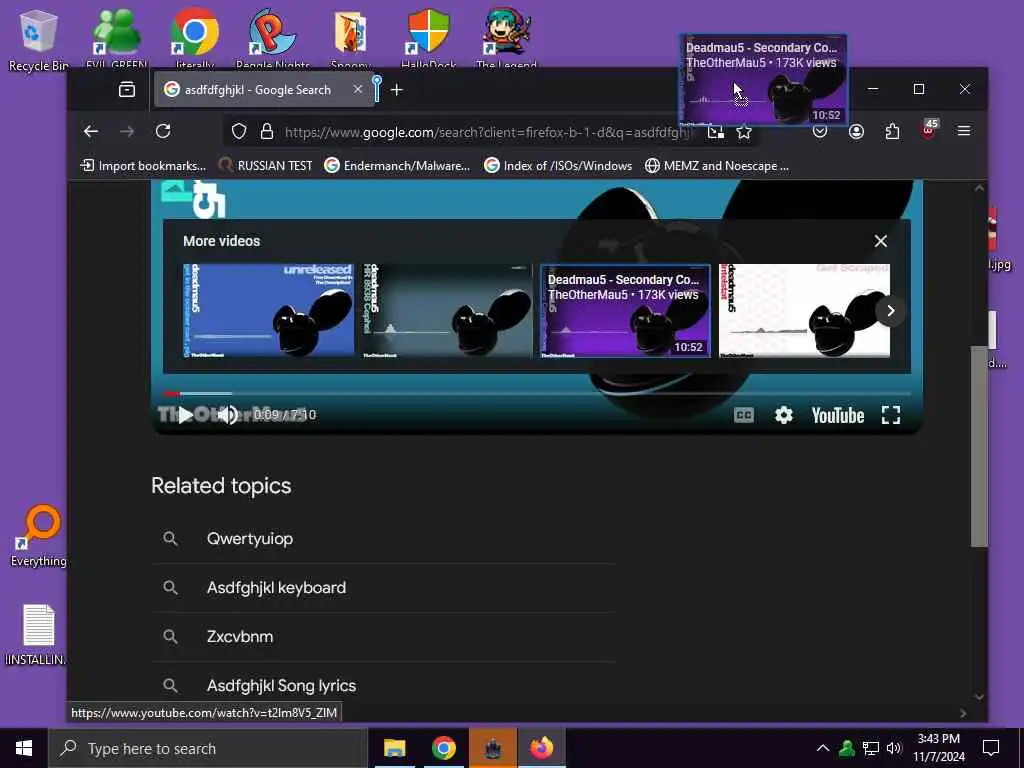Screen dimensions: 1024x768
Task: Open the volume tray icon
Action: (894, 748)
